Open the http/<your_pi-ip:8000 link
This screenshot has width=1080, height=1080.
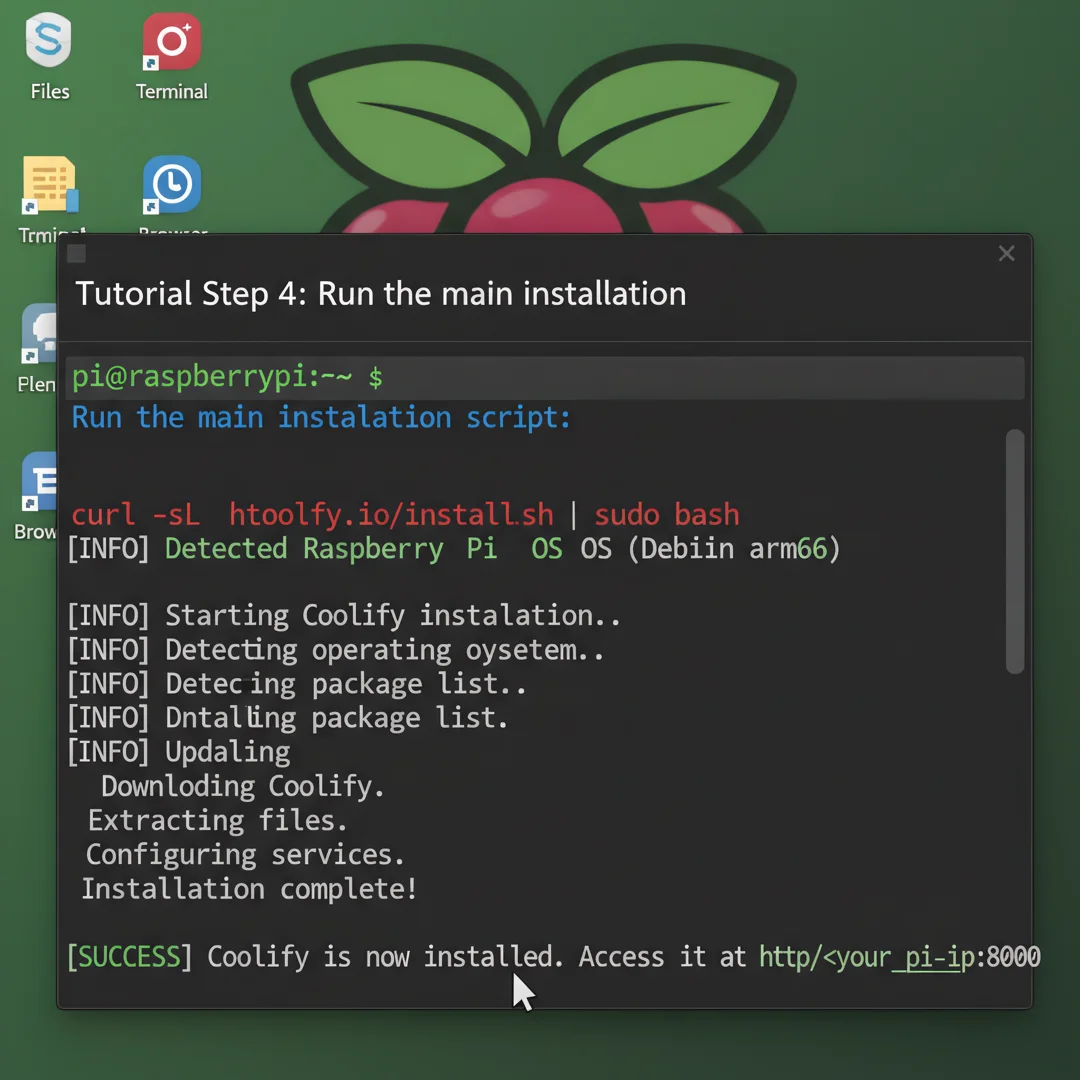click(x=900, y=957)
